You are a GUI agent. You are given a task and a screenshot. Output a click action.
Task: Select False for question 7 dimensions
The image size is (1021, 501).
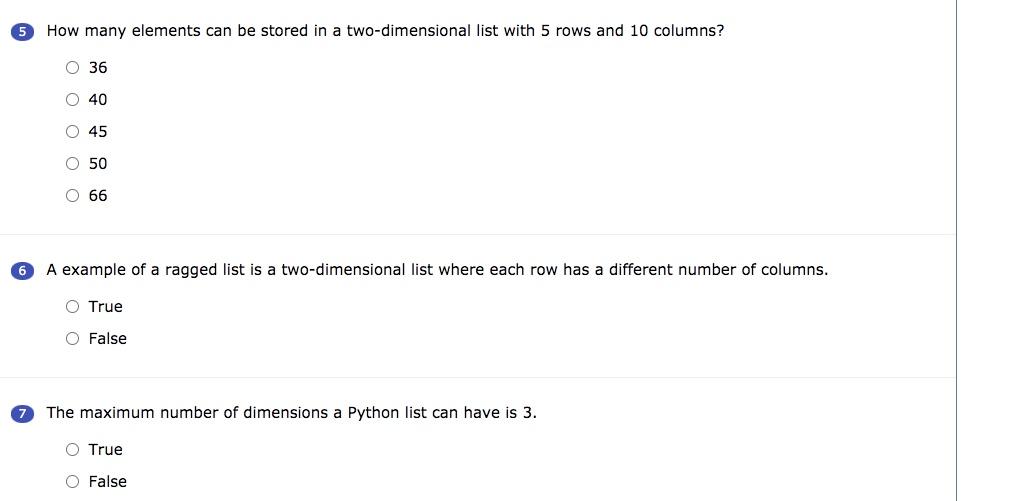pyautogui.click(x=72, y=481)
